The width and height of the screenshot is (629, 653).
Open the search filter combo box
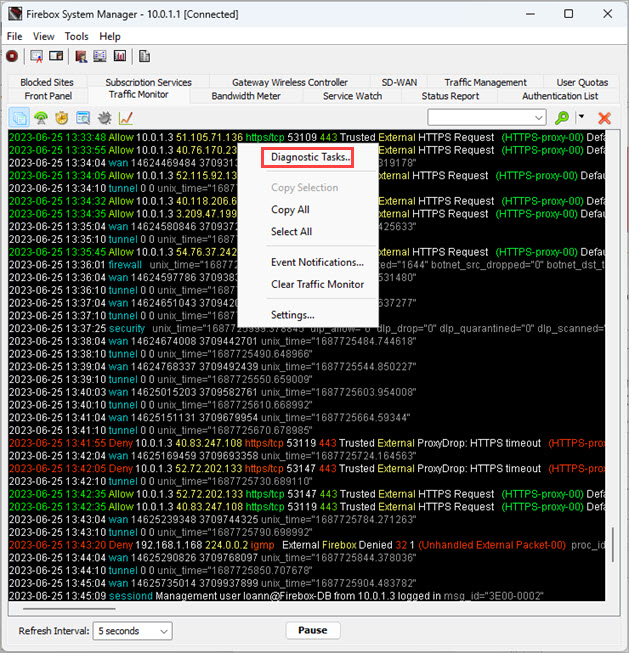click(x=489, y=118)
